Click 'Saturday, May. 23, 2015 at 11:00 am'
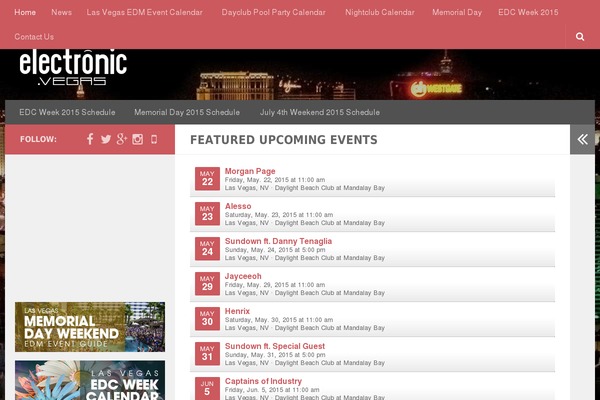 (x=279, y=215)
